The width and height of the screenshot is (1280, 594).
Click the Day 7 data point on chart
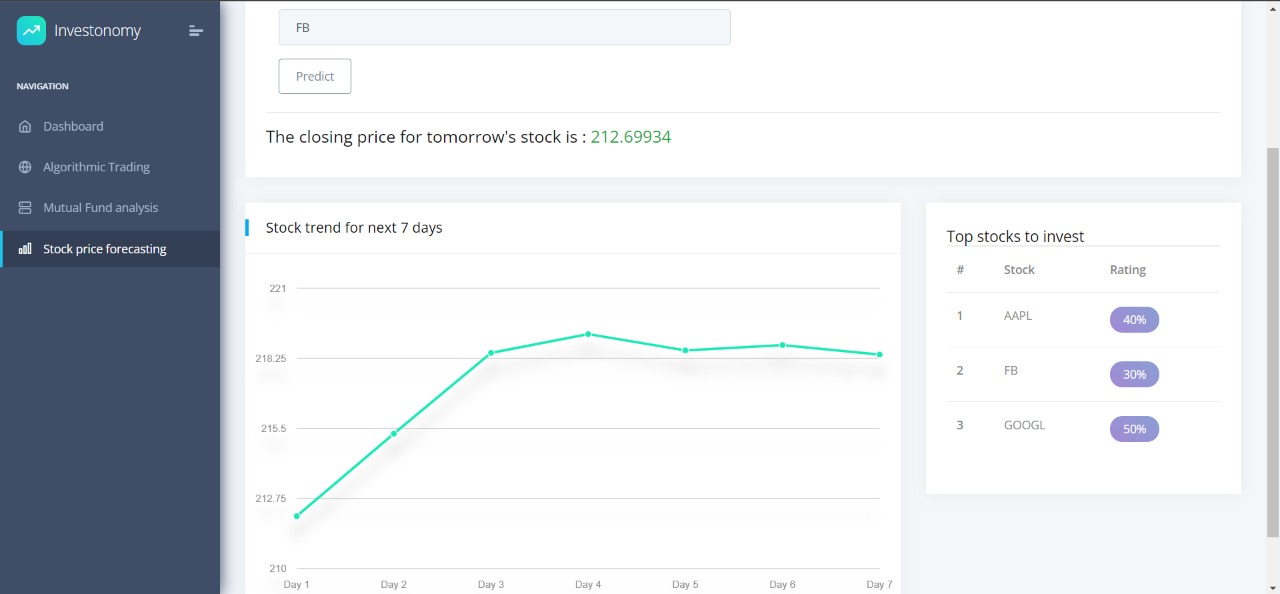coord(880,355)
